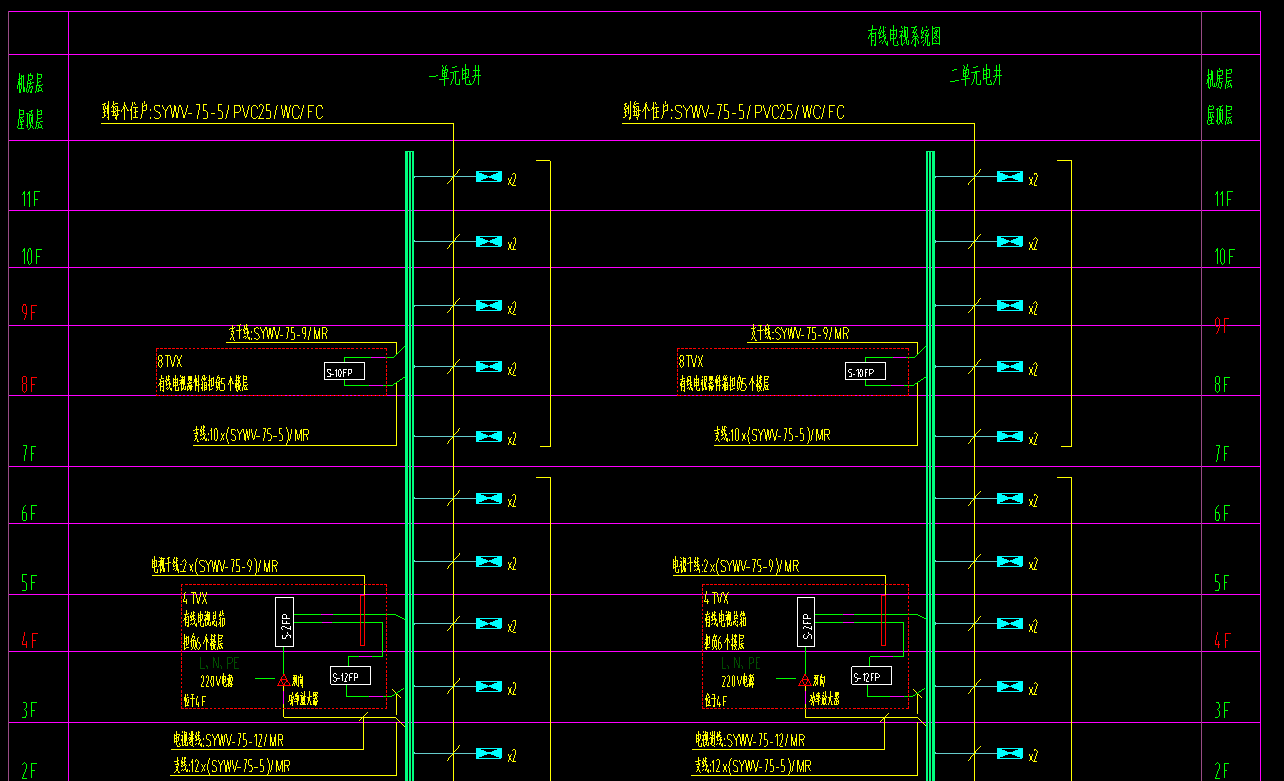This screenshot has height=781, width=1284.
Task: Click the 6F label in right floor column
Action: point(1222,513)
